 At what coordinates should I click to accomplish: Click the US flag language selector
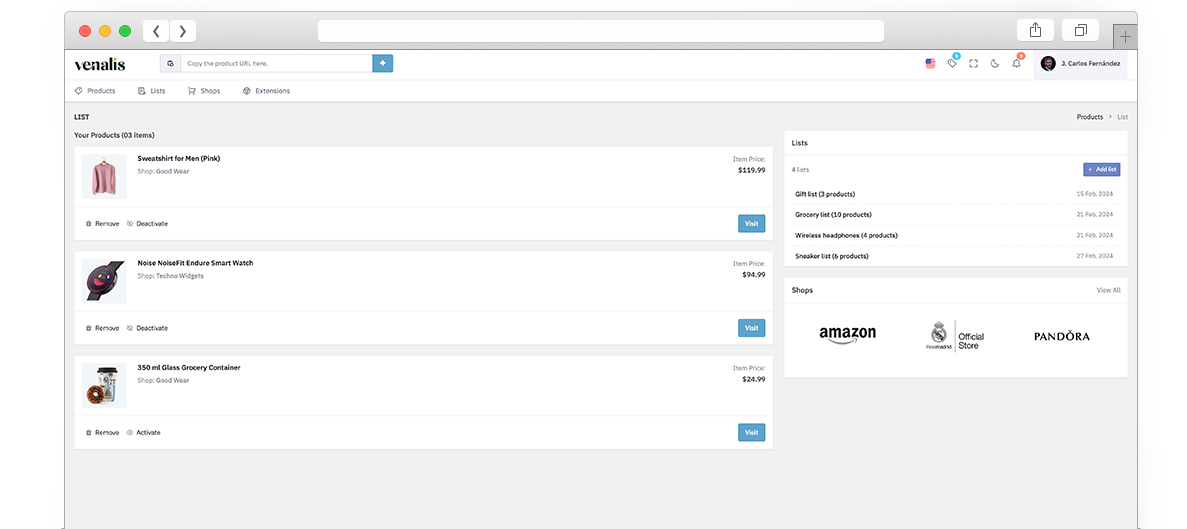[x=930, y=63]
